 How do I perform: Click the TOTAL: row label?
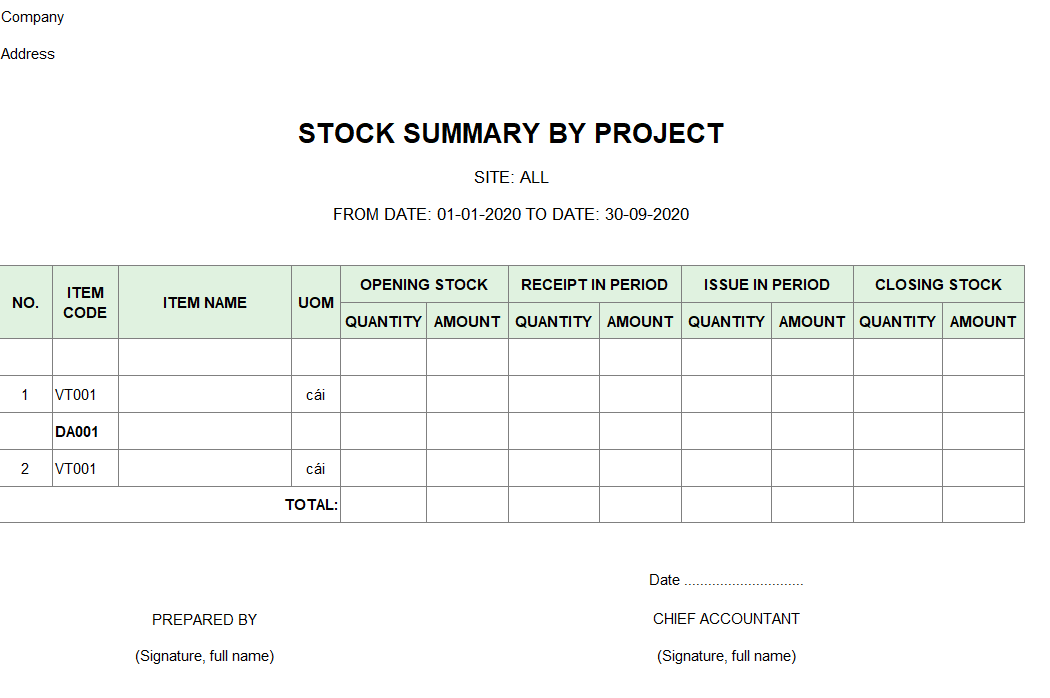pos(311,504)
